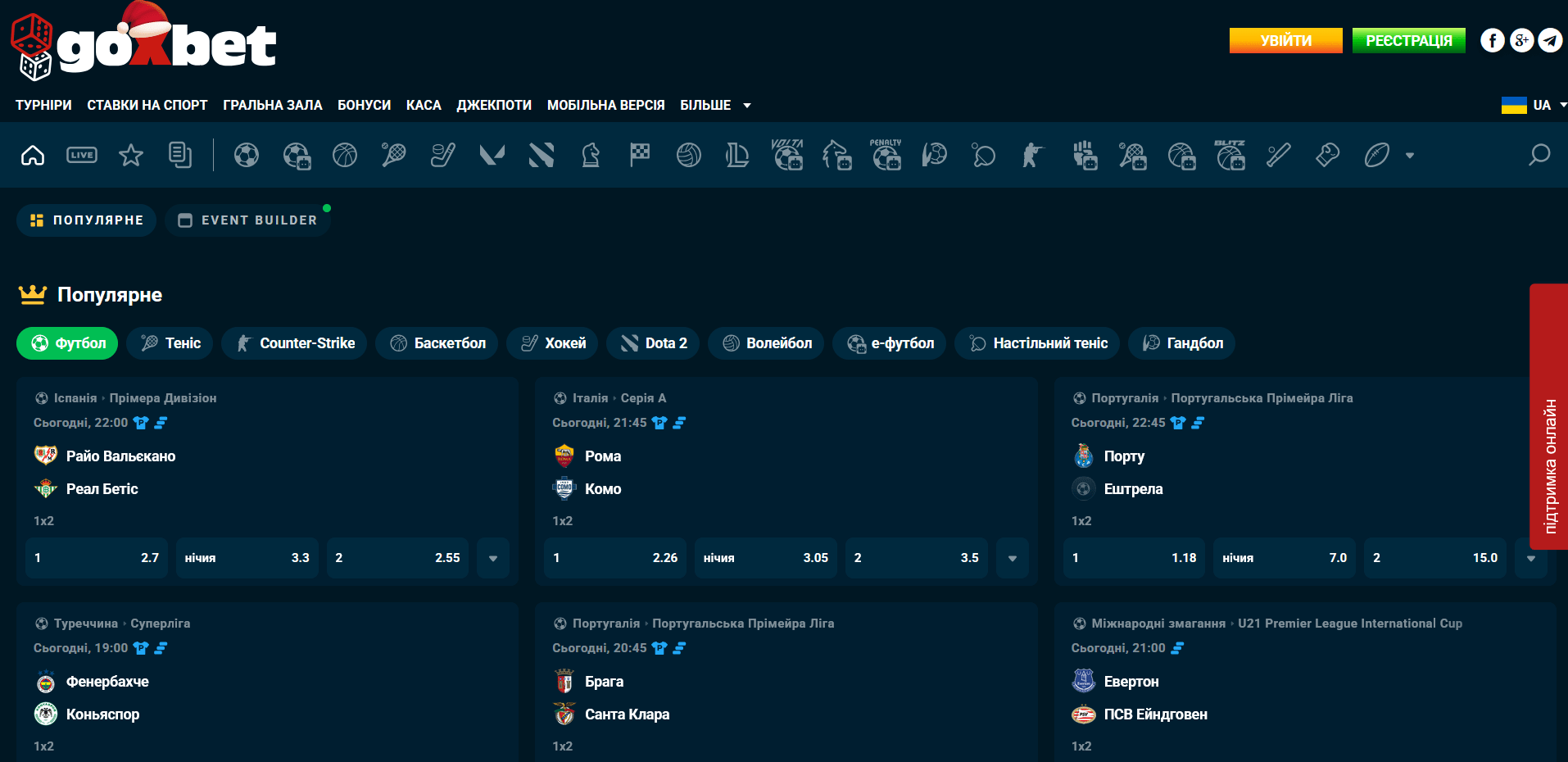Screen dimensions: 1568x762
Task: Click the УВІЙТИ button
Action: (1285, 40)
